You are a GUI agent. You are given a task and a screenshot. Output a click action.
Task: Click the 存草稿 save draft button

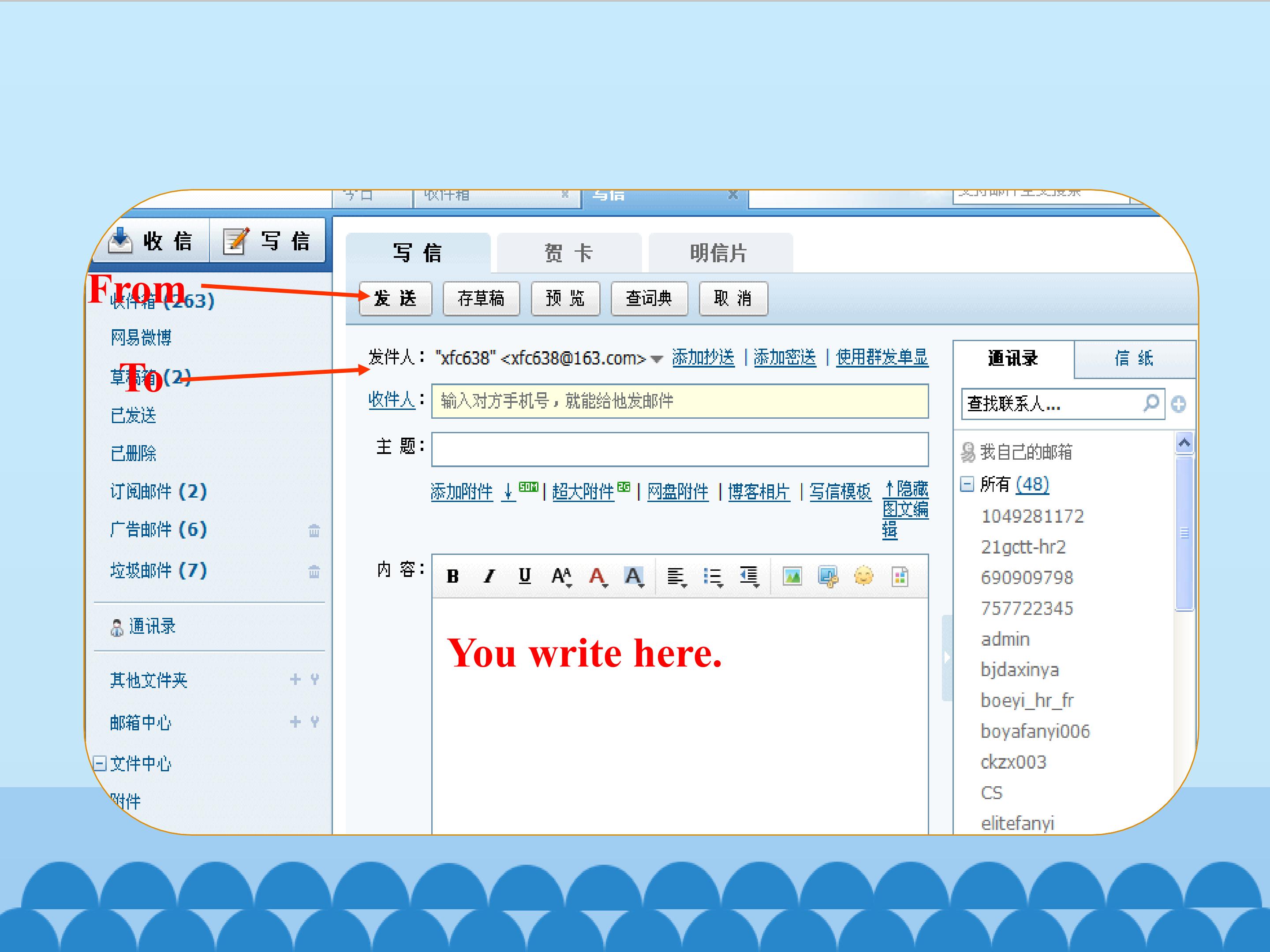pyautogui.click(x=481, y=298)
